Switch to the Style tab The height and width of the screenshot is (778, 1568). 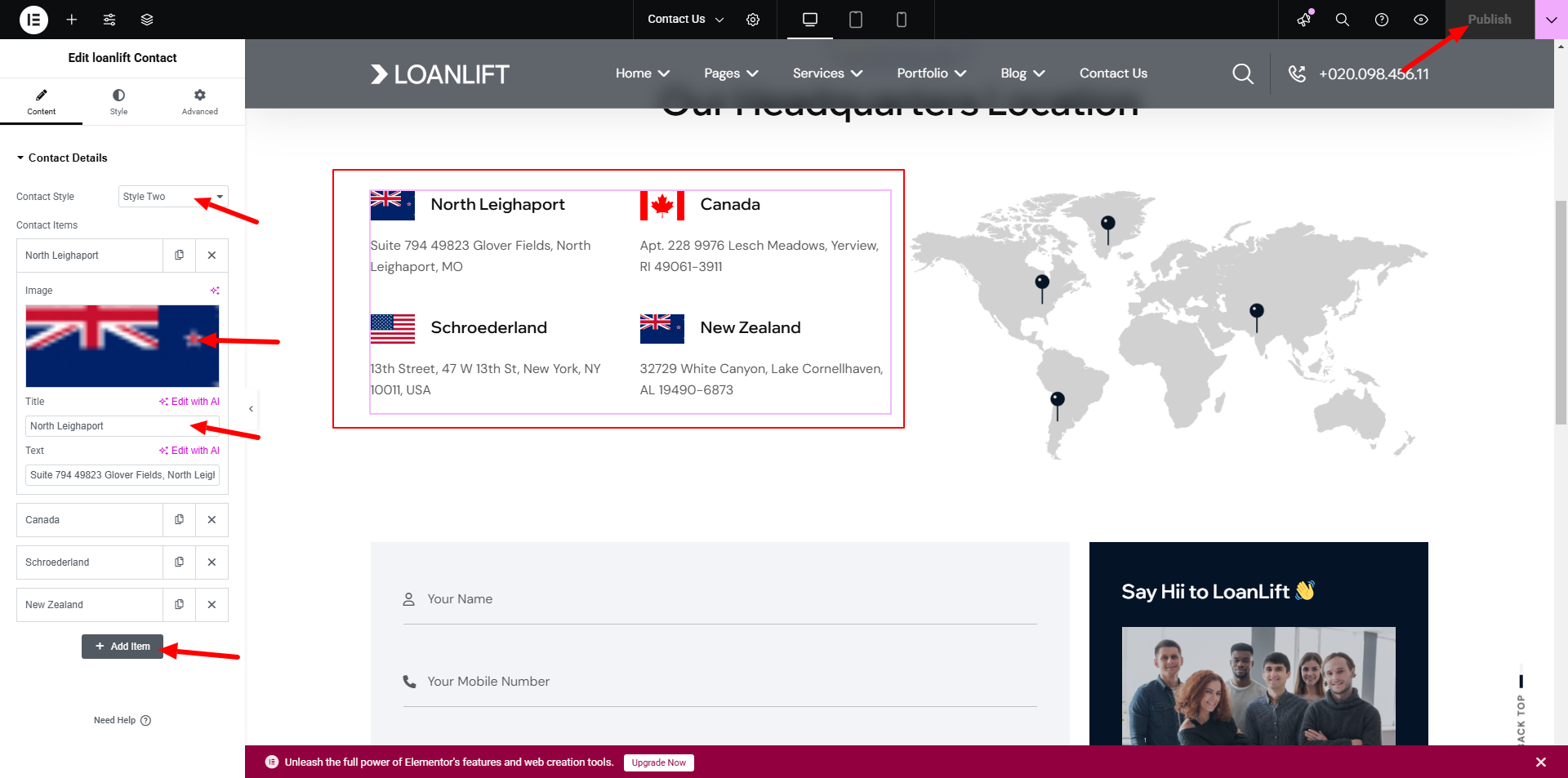118,101
